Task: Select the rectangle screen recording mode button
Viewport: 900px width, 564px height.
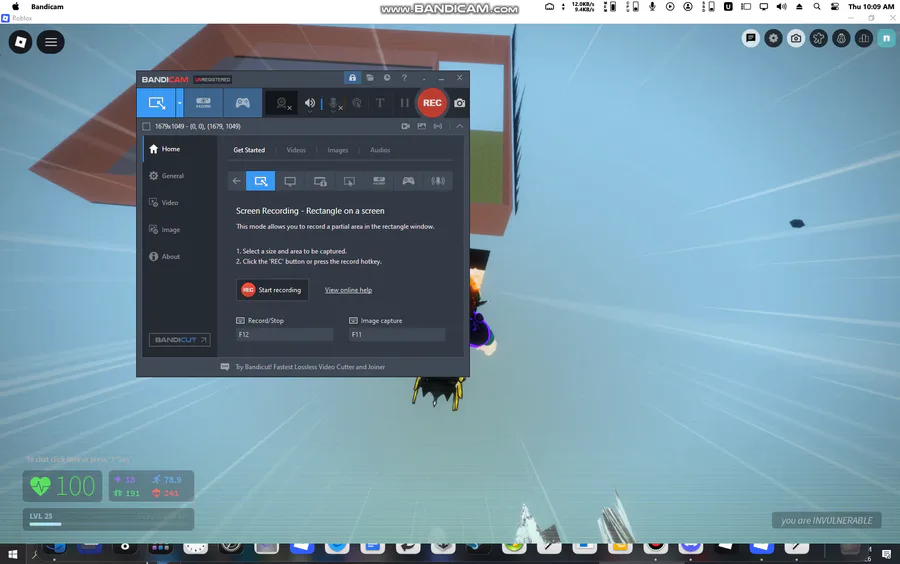Action: click(x=156, y=103)
